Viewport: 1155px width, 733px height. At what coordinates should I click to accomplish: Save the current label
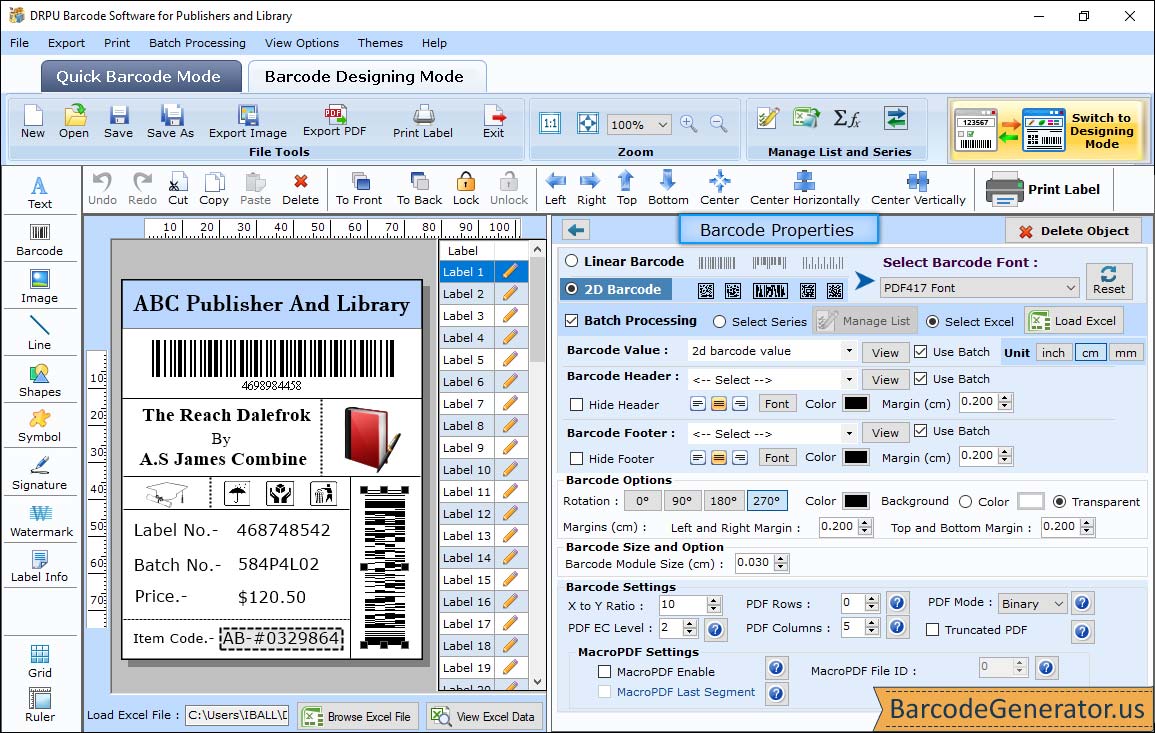tap(118, 122)
